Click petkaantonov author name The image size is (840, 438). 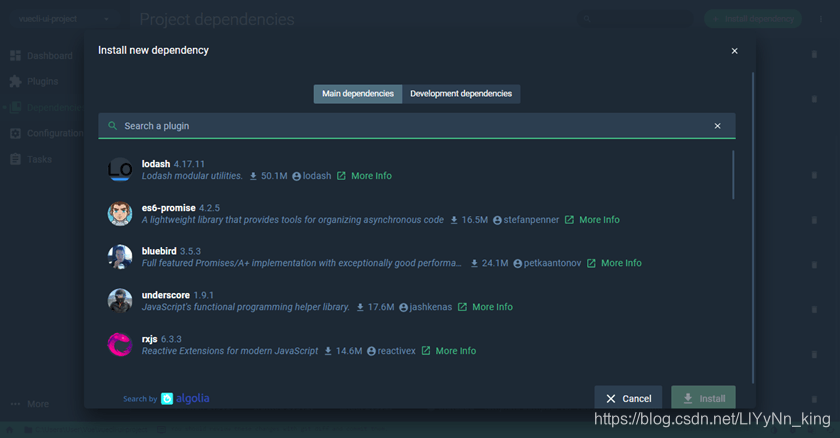point(552,263)
